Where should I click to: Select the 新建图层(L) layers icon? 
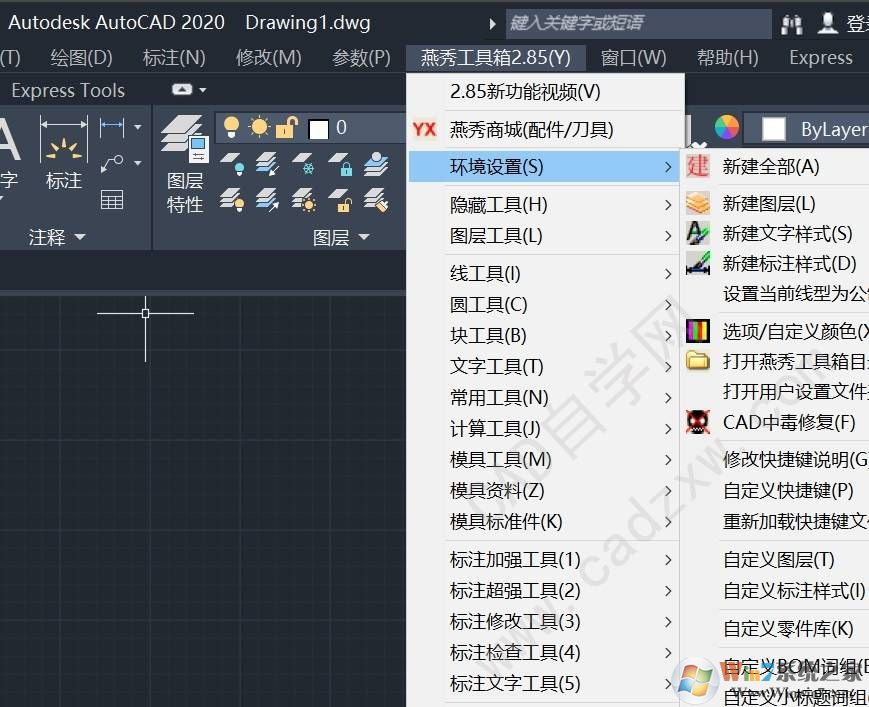(x=697, y=202)
